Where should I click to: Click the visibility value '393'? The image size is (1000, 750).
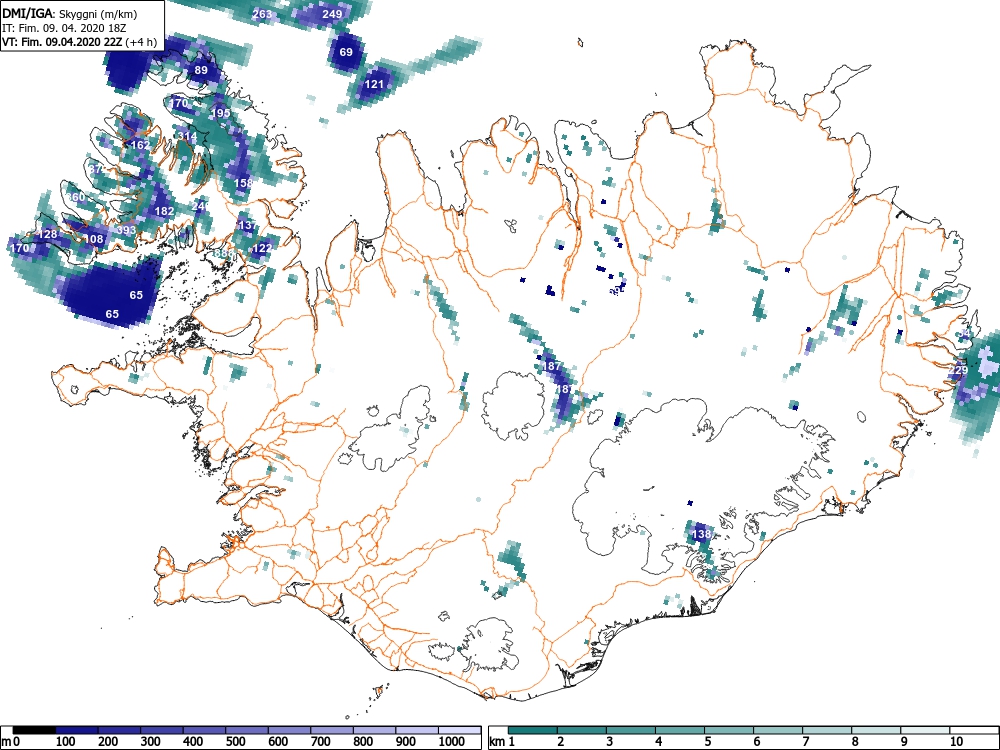tap(126, 230)
